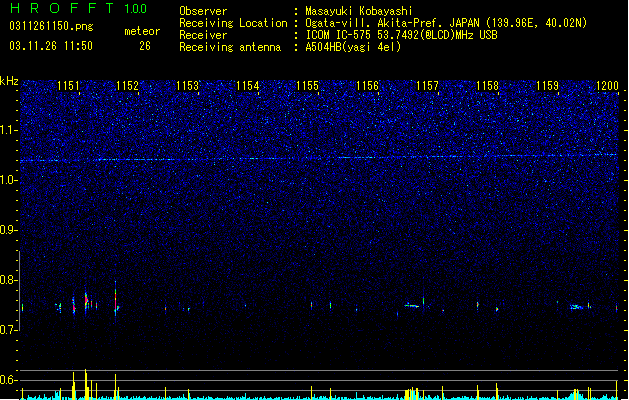Screen dimensions: 629x400
Task: Click the file name 0311261150.png
Action: [x=51, y=26]
